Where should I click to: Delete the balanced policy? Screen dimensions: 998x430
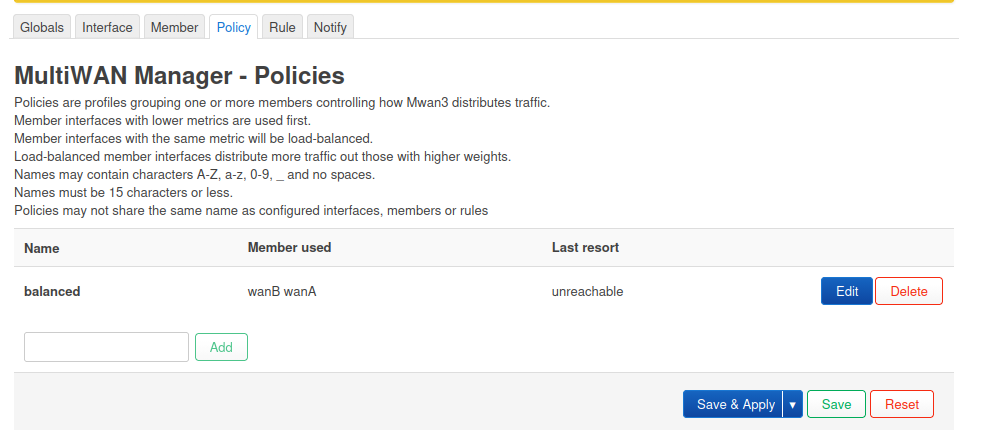[909, 292]
